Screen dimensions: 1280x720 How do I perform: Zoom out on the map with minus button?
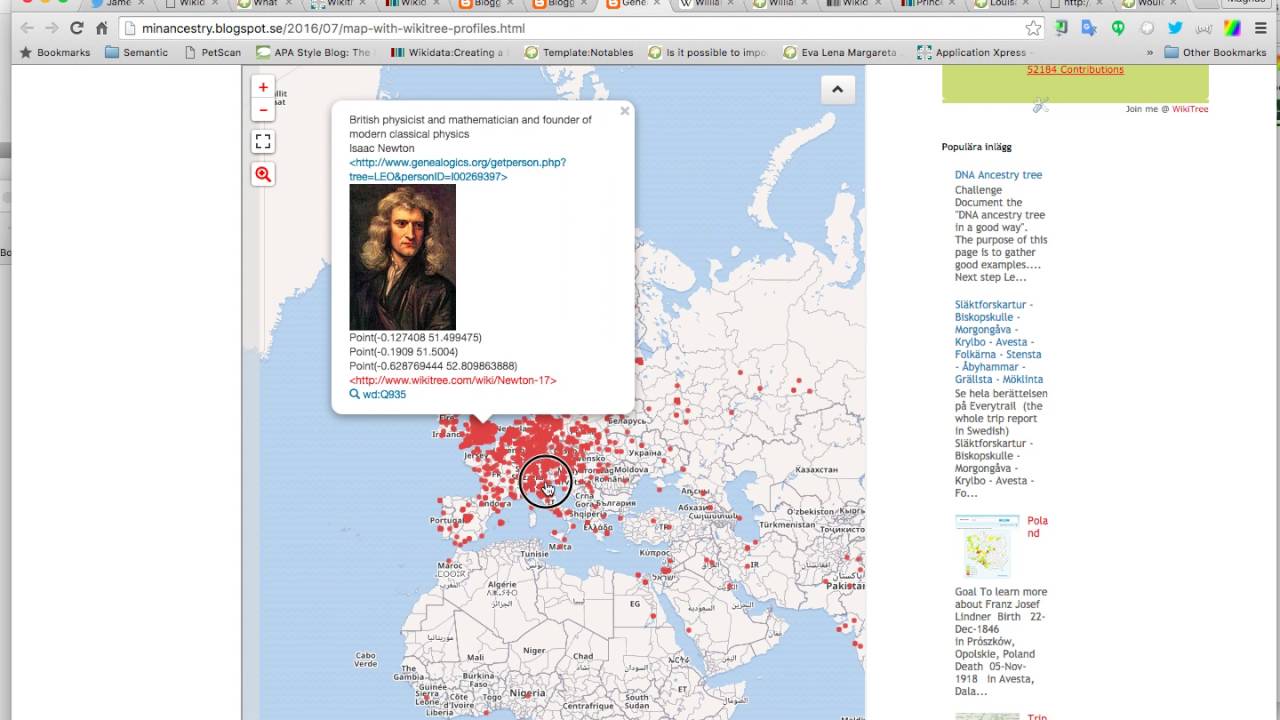coord(263,109)
